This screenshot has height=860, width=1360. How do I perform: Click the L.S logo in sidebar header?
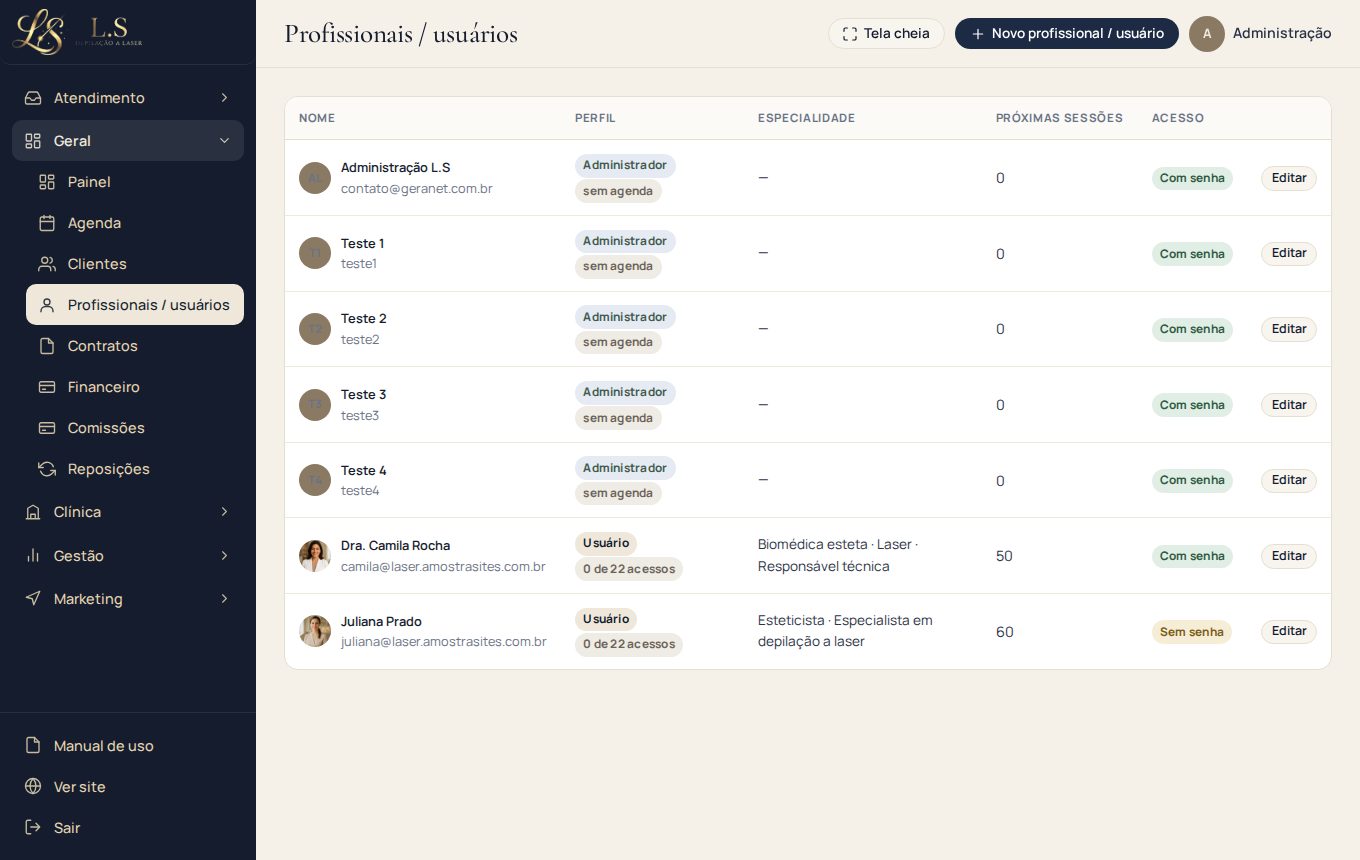[x=77, y=31]
